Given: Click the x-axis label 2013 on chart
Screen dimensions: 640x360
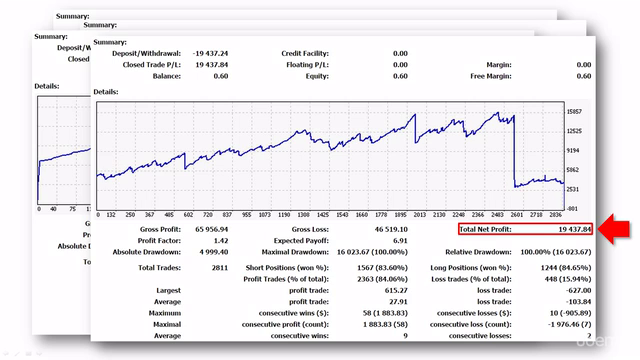Looking at the screenshot, I should tap(420, 215).
